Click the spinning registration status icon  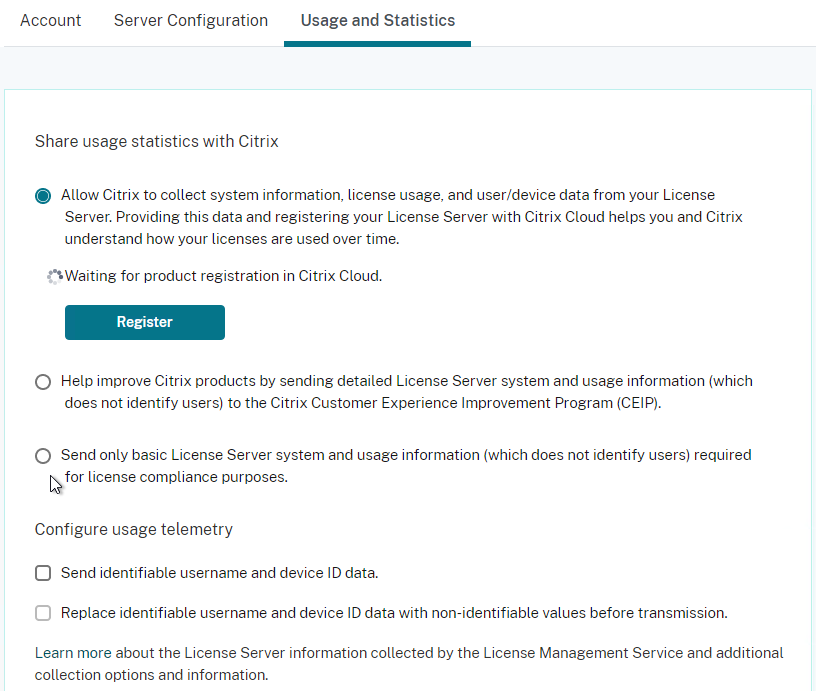[x=55, y=276]
